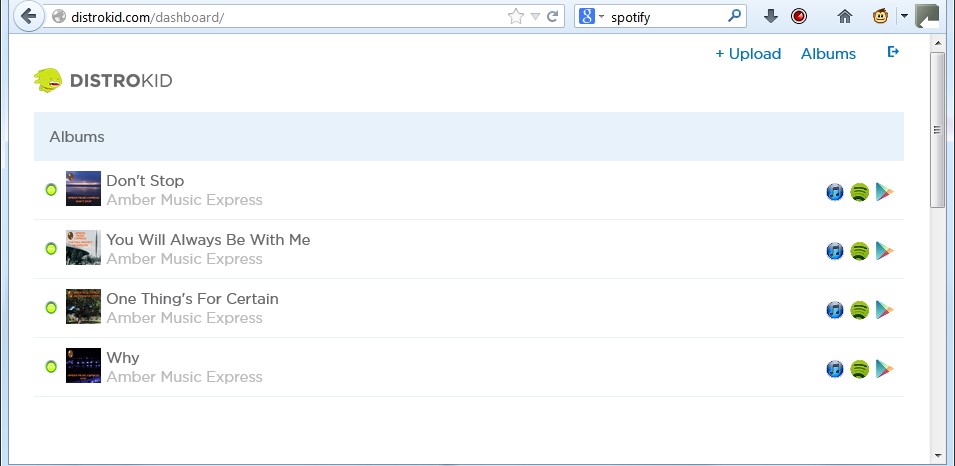
Task: Open the Spotify link for Don't Stop
Action: [859, 192]
